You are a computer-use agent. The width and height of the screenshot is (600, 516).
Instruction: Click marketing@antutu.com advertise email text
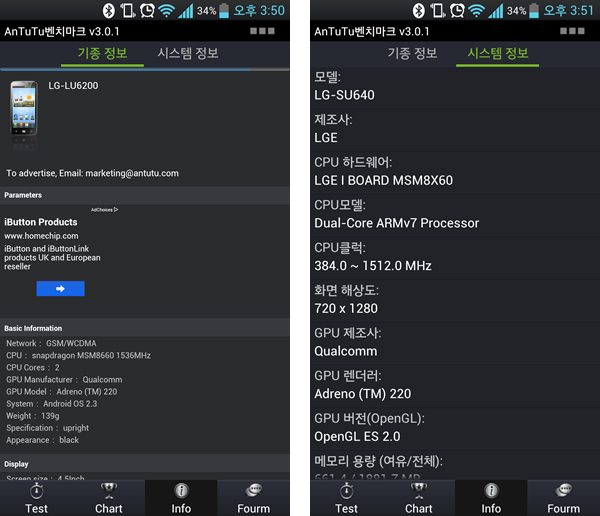point(132,173)
